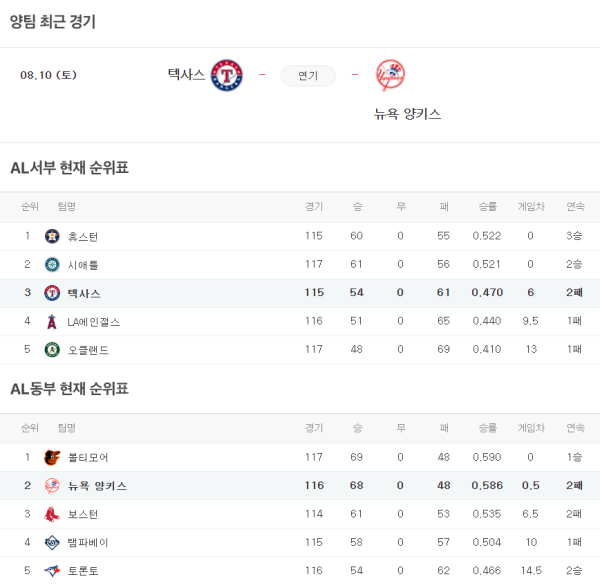600x588 pixels.
Task: Click the Oakland team logo icon
Action: point(52,350)
